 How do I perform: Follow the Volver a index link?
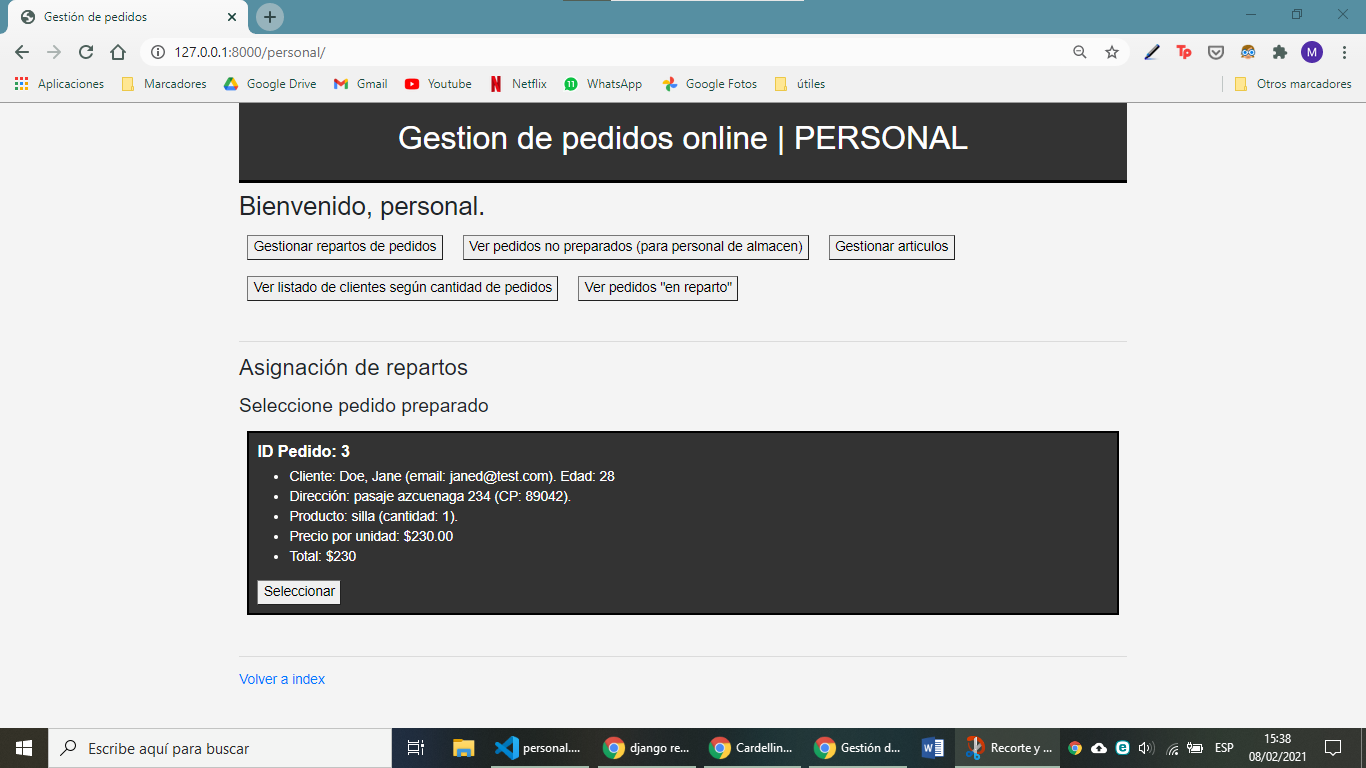point(282,679)
